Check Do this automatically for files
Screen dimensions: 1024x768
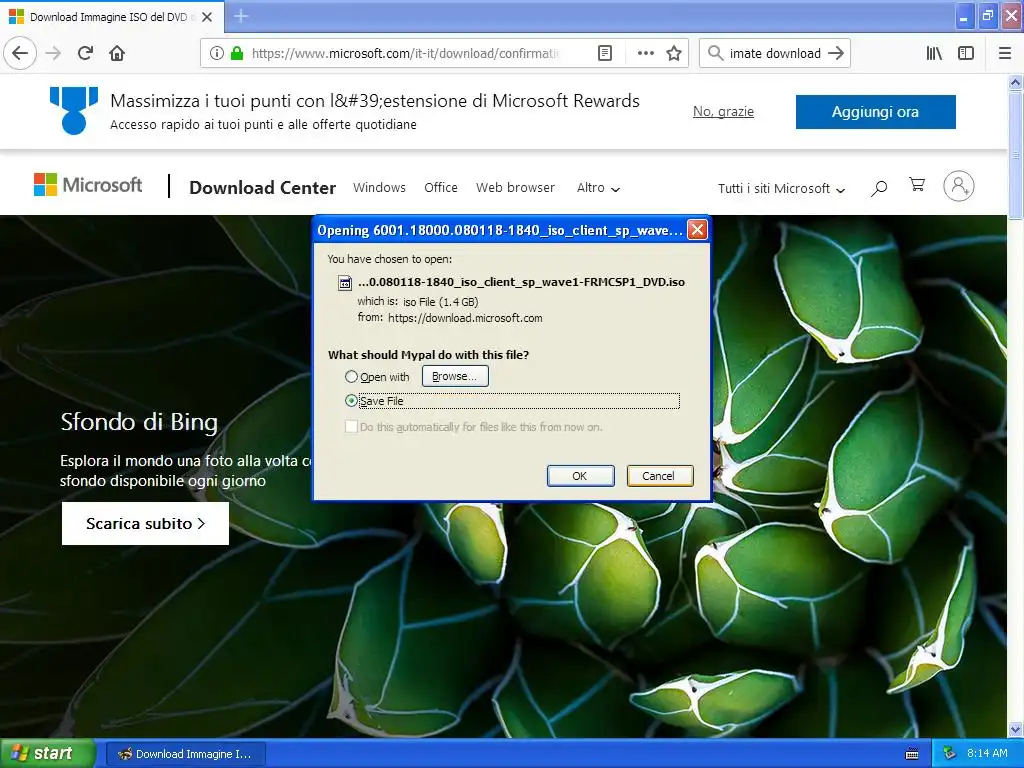(351, 426)
